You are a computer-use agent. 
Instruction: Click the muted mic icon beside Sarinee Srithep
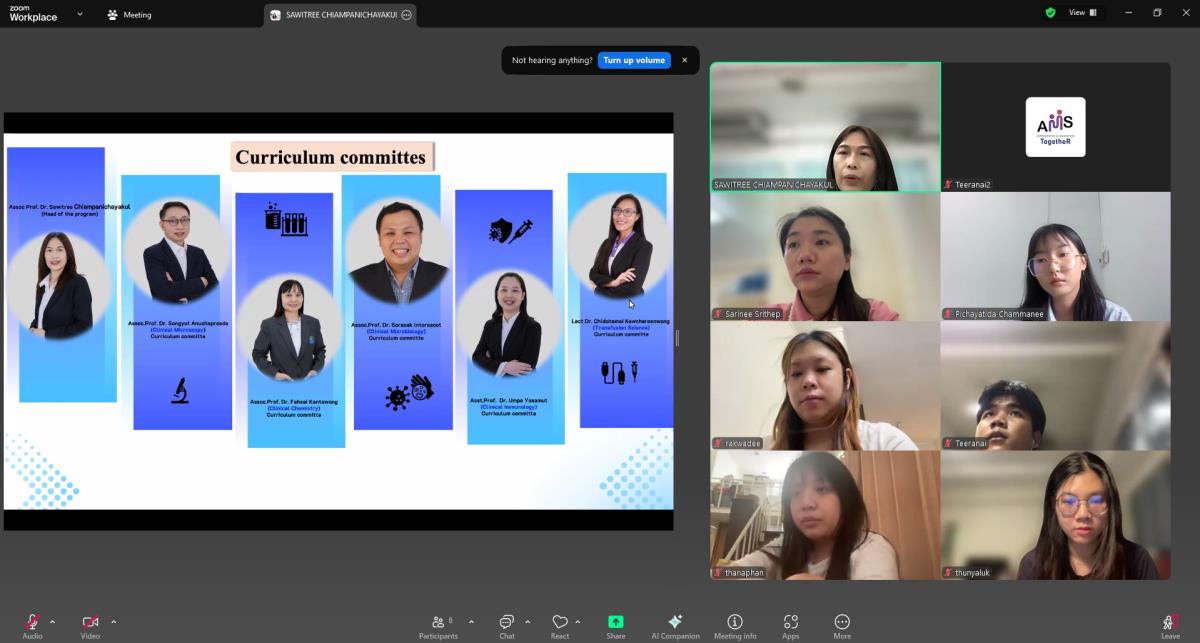(x=718, y=314)
